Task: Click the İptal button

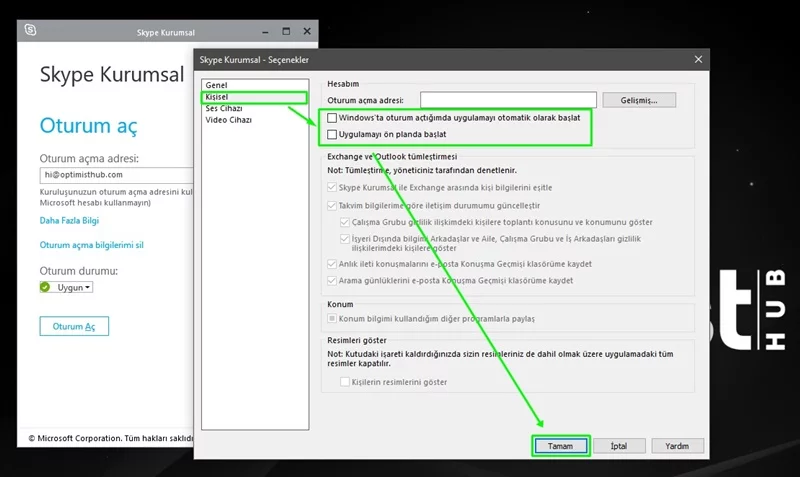Action: [619, 446]
